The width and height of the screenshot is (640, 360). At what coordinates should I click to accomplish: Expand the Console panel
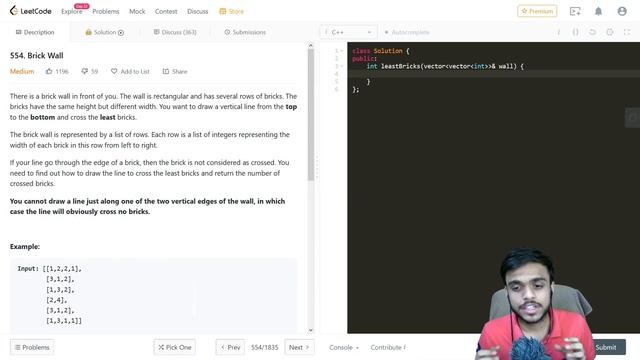coord(344,347)
